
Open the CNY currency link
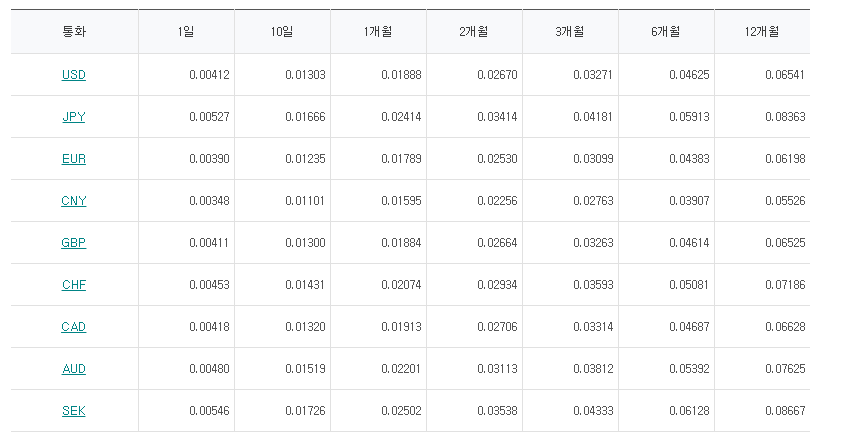click(74, 200)
